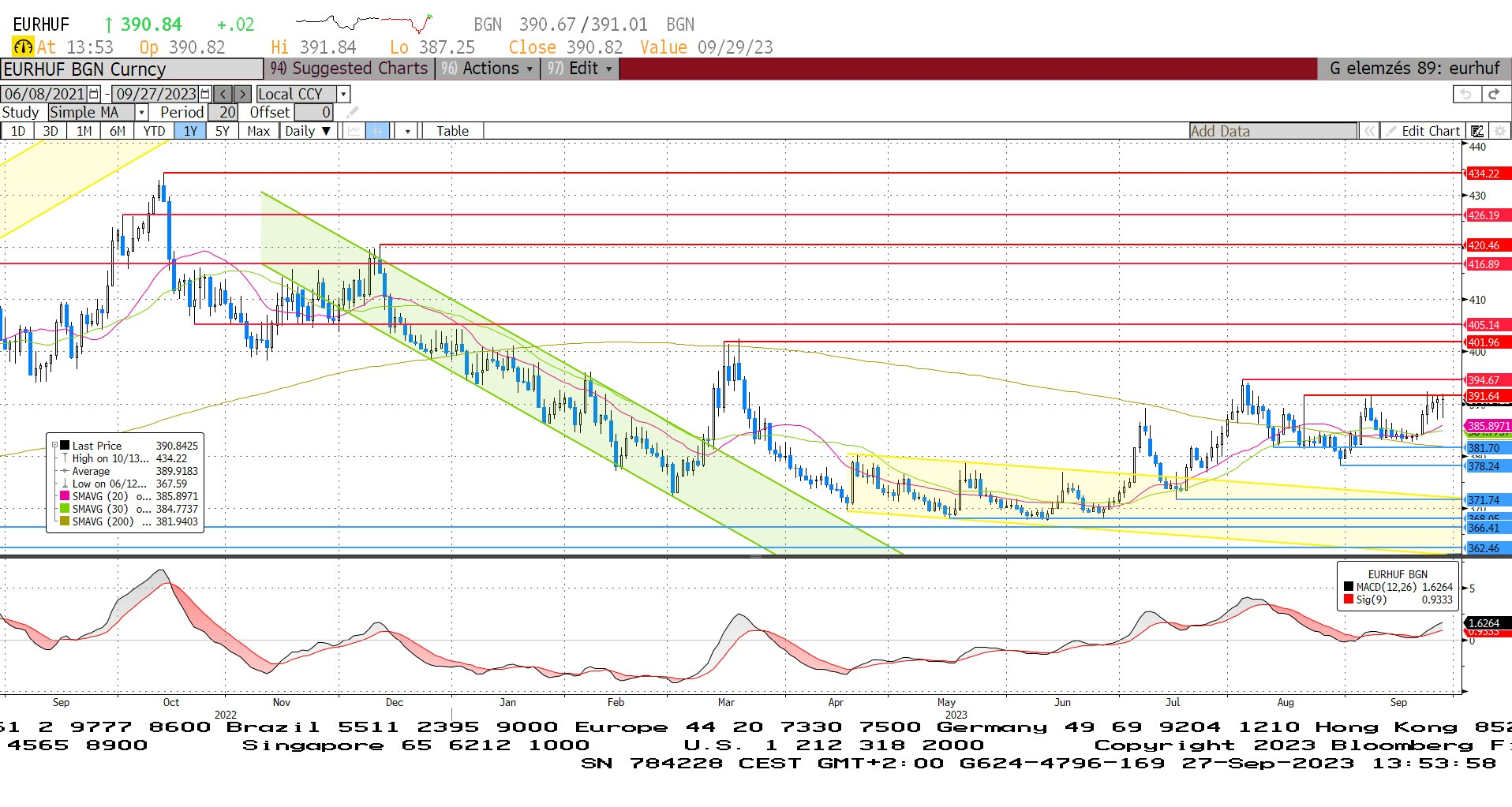1512x807 pixels.
Task: Click the 385.8971 SMAVG axis label
Action: coord(1488,426)
